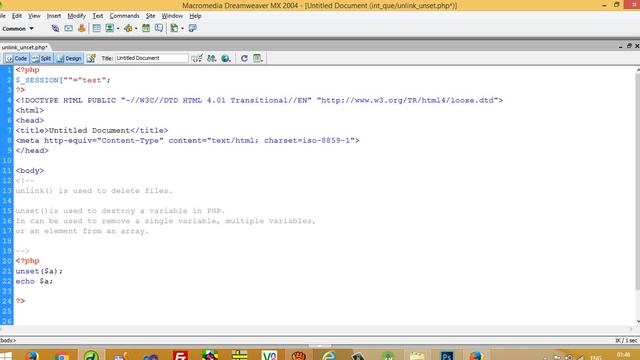Viewport: 640px width, 360px height.
Task: Open the View Options icon
Action: [x=257, y=58]
